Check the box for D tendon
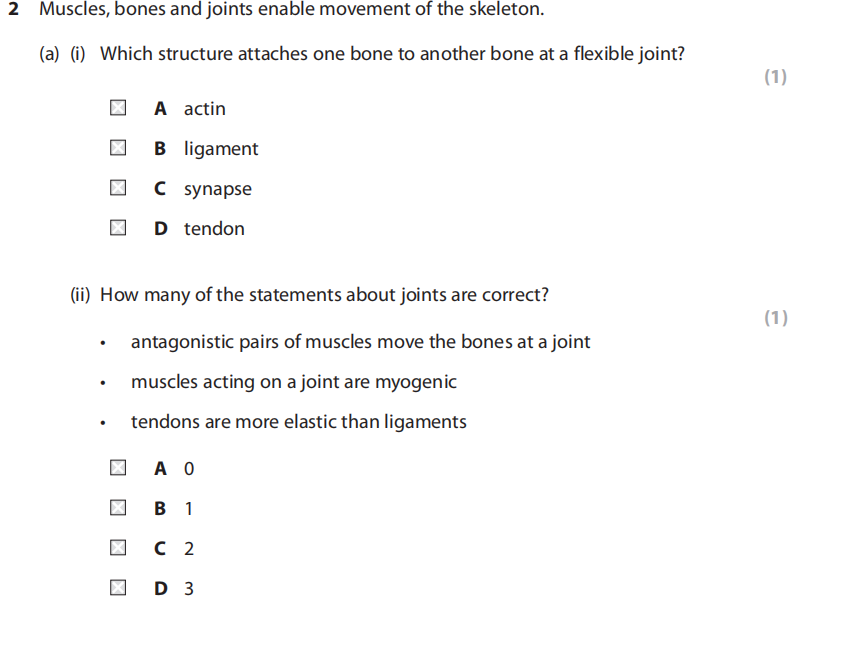The width and height of the screenshot is (865, 650). click(x=118, y=228)
